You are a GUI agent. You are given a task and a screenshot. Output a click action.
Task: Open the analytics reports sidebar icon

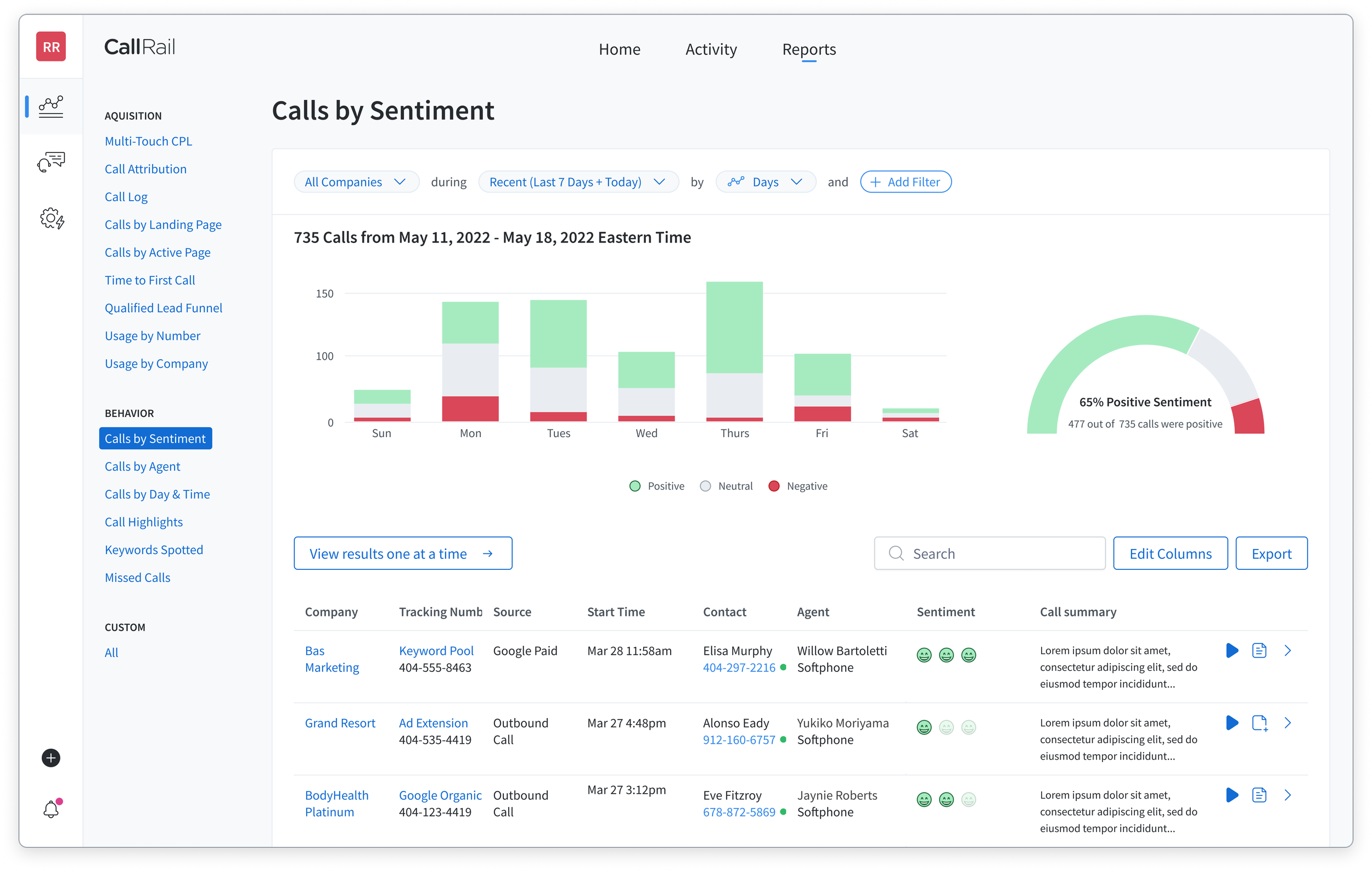point(50,106)
